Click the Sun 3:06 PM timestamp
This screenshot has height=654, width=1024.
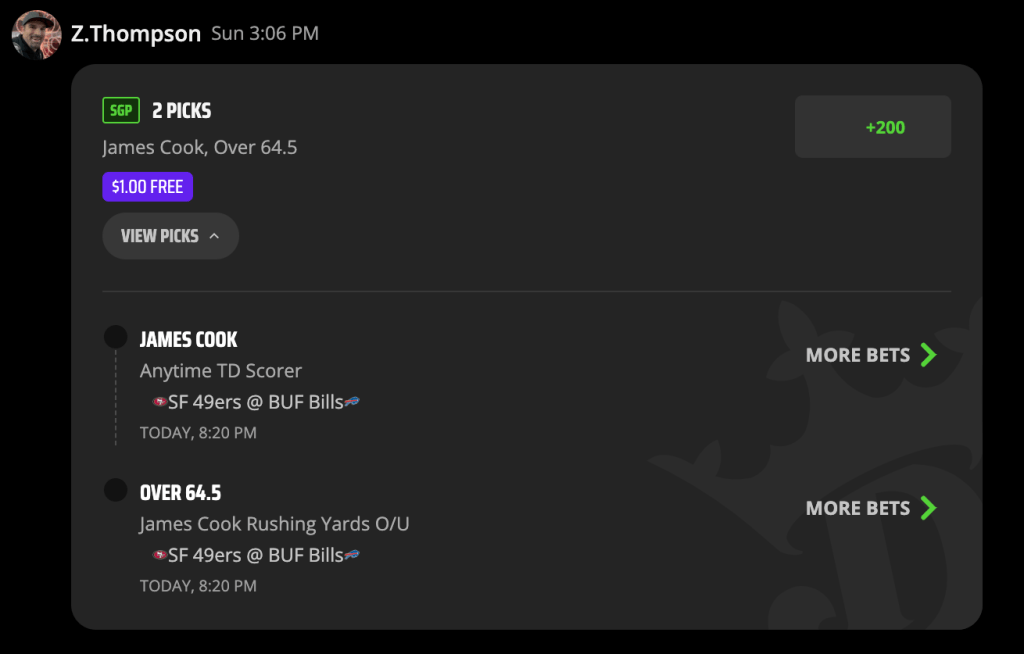(x=265, y=33)
